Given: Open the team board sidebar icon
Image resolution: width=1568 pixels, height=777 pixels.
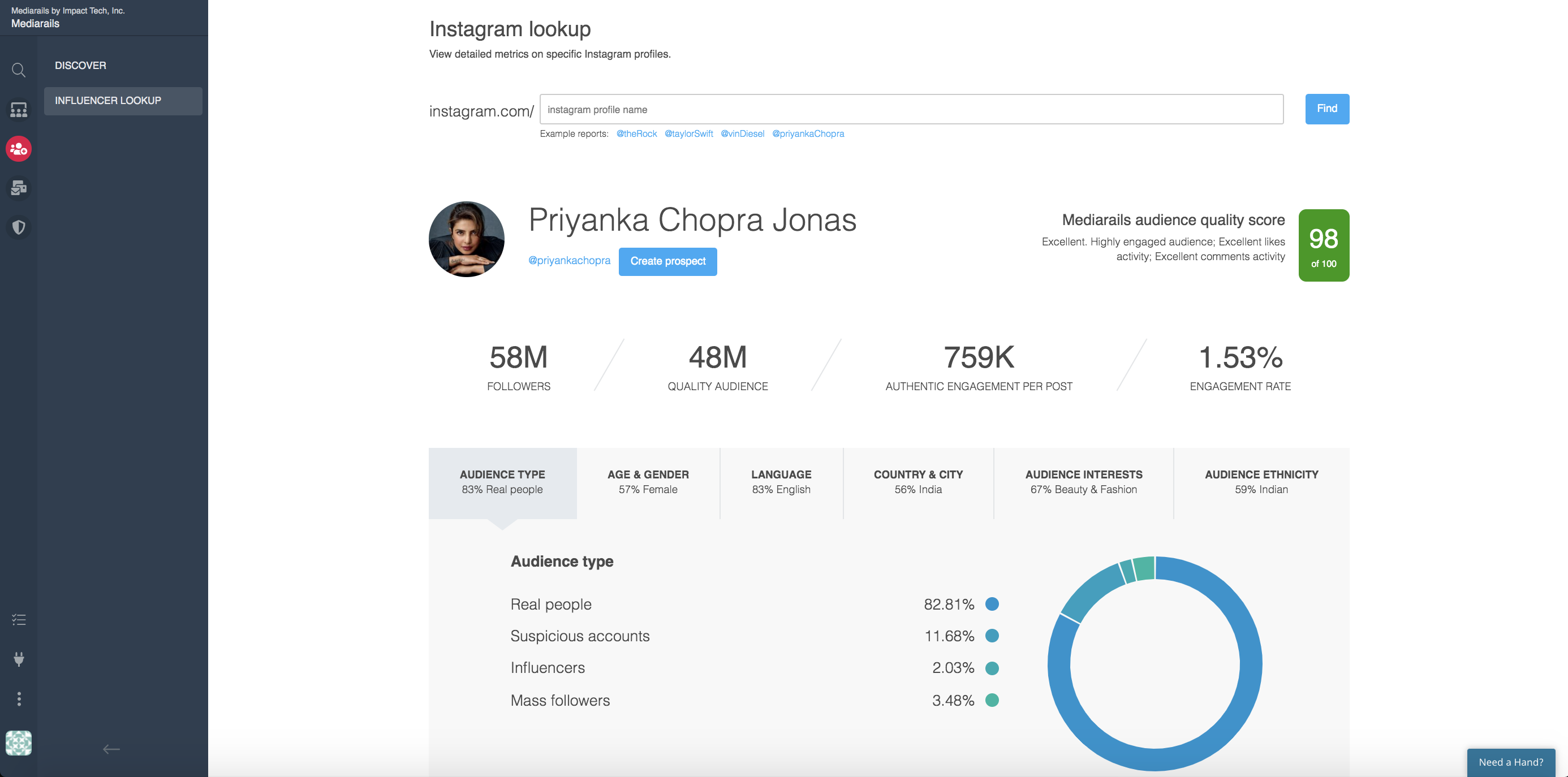Looking at the screenshot, I should (x=19, y=110).
